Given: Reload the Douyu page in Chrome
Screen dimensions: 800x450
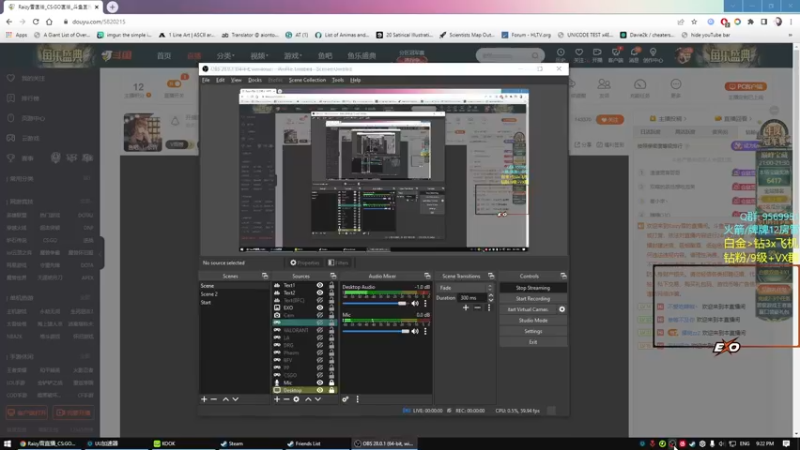Looking at the screenshot, I should 36,22.
